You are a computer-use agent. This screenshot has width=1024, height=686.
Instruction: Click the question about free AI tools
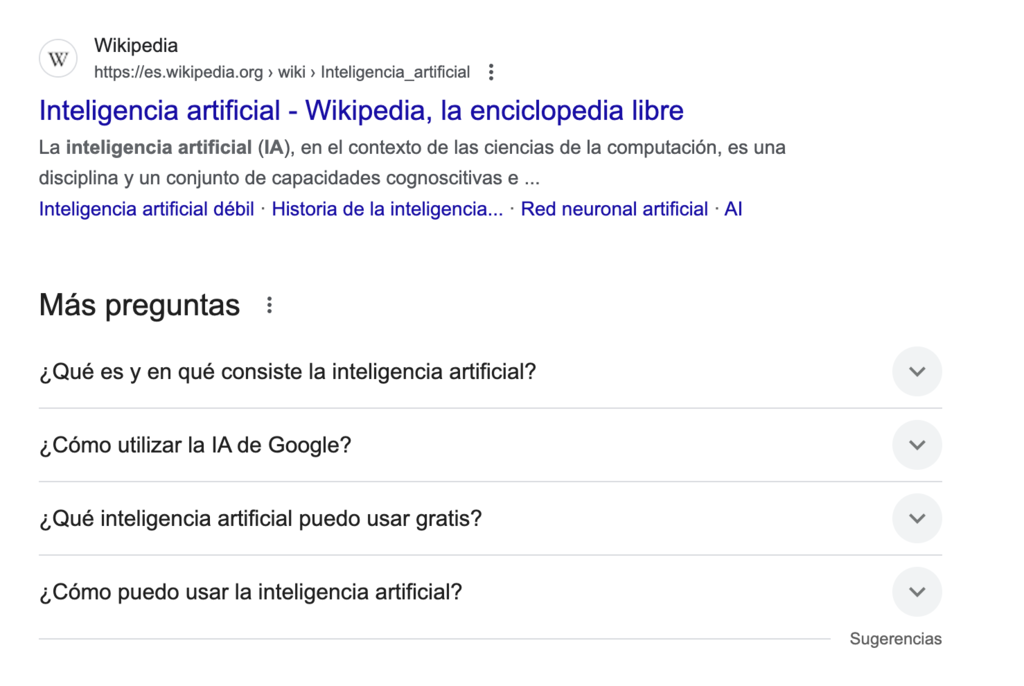(x=260, y=518)
